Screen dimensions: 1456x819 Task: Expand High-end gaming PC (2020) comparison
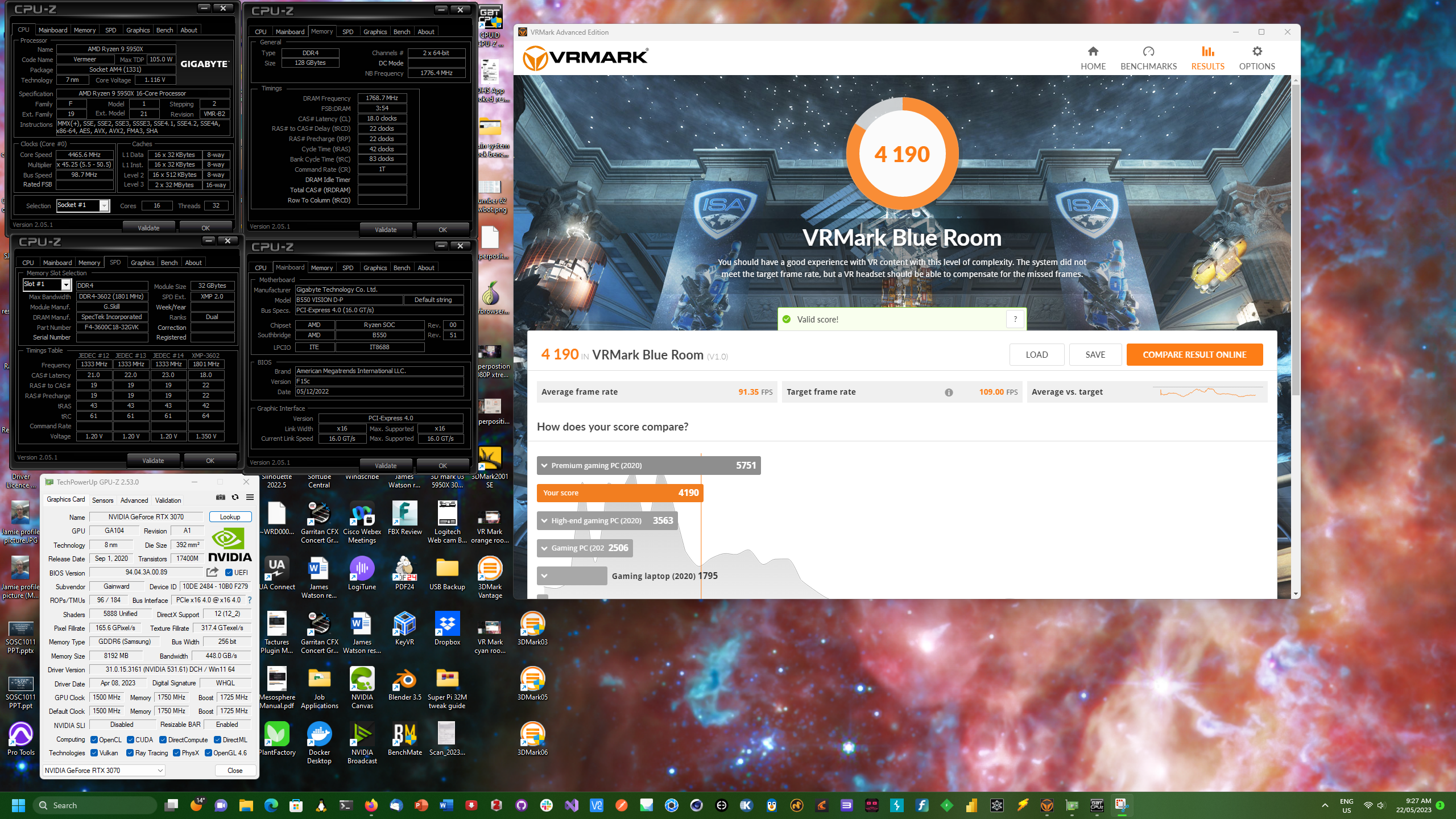click(x=607, y=520)
